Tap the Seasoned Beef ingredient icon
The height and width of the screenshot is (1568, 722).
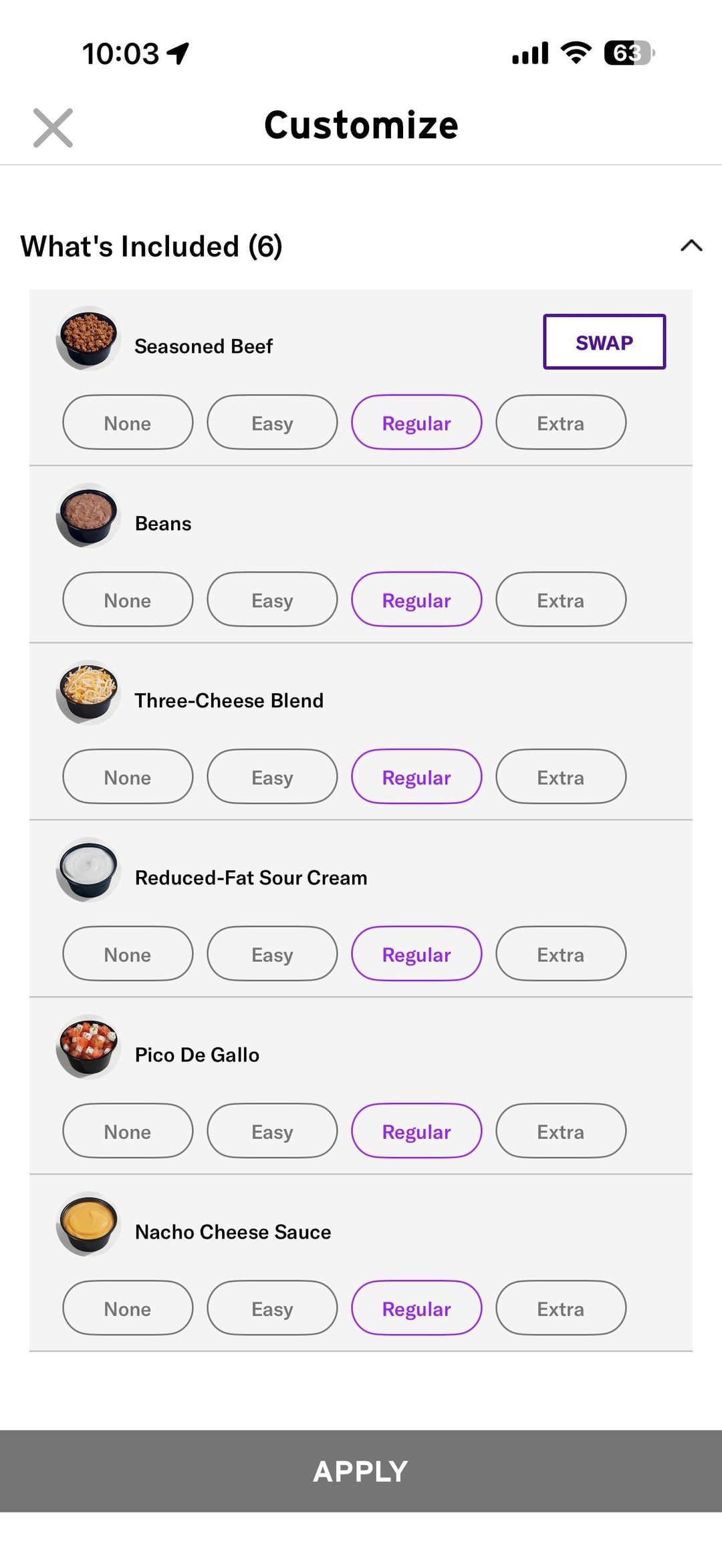point(88,338)
